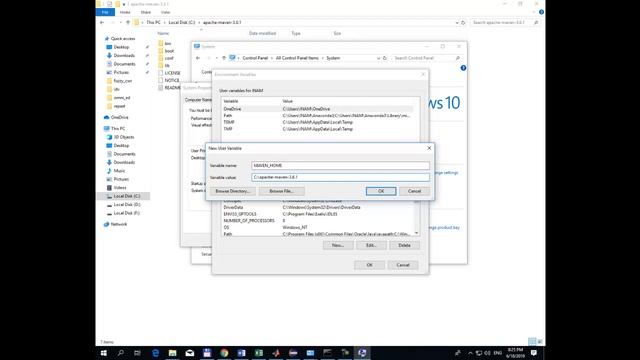The height and width of the screenshot is (360, 640).
Task: Click System window back arrow
Action: pyautogui.click(x=198, y=58)
